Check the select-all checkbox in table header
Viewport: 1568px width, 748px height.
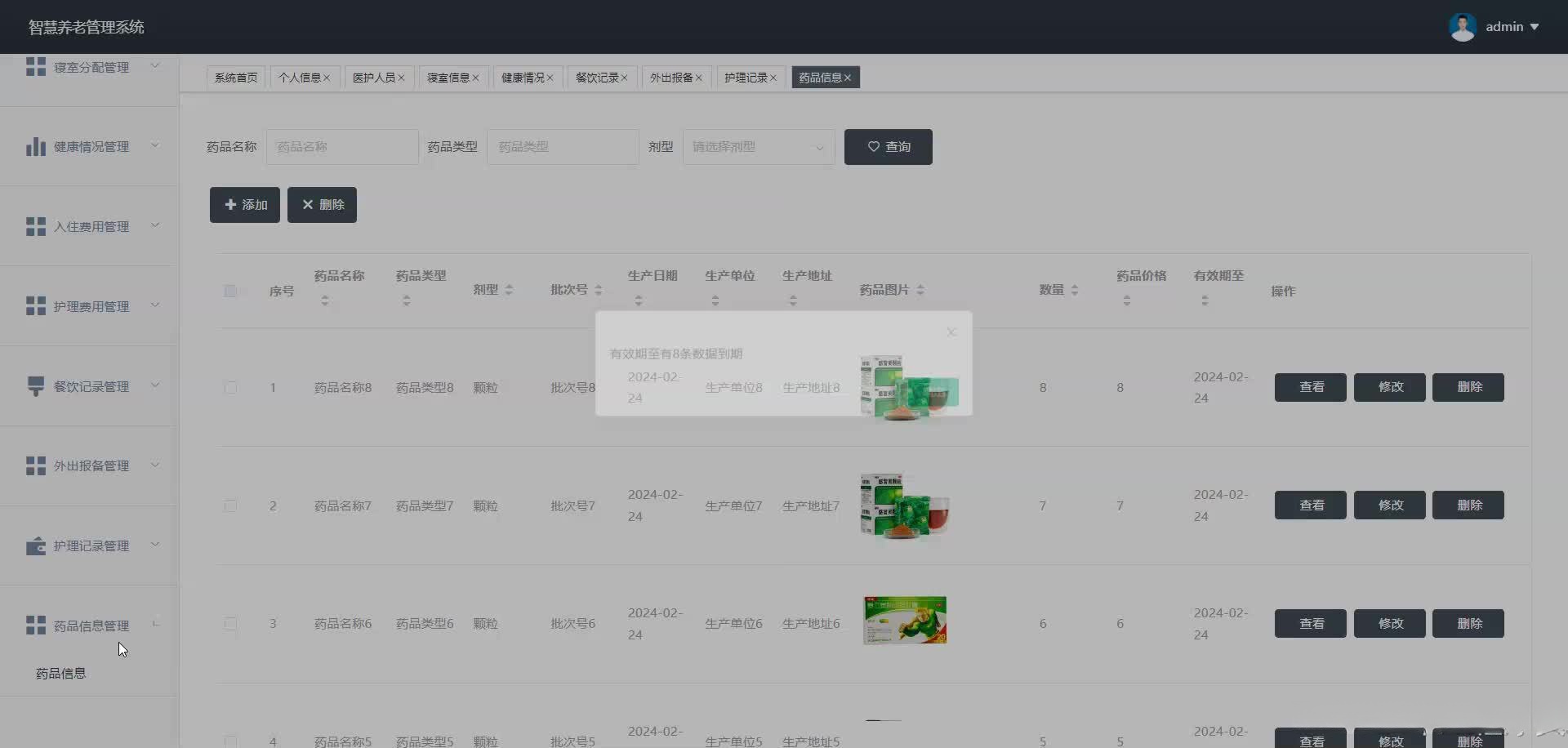coord(231,291)
